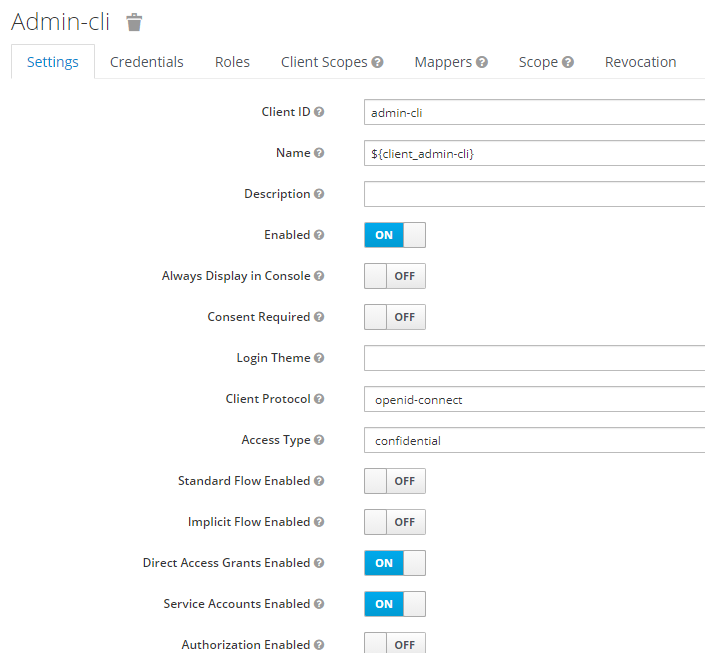
Task: Open Access Type confidential dropdown
Action: point(535,440)
